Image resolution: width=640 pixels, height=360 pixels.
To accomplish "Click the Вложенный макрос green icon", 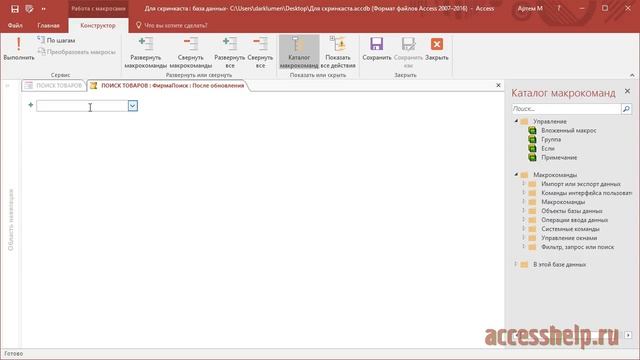I will [532, 130].
